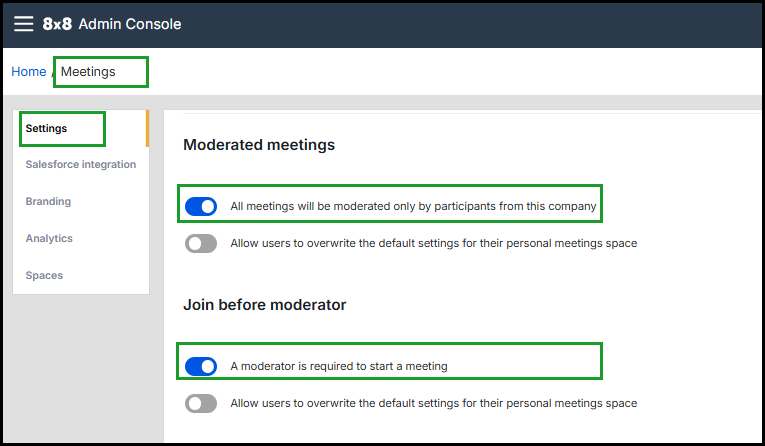The image size is (765, 446).
Task: Disable the company-only moderated meetings toggle
Action: (x=201, y=207)
